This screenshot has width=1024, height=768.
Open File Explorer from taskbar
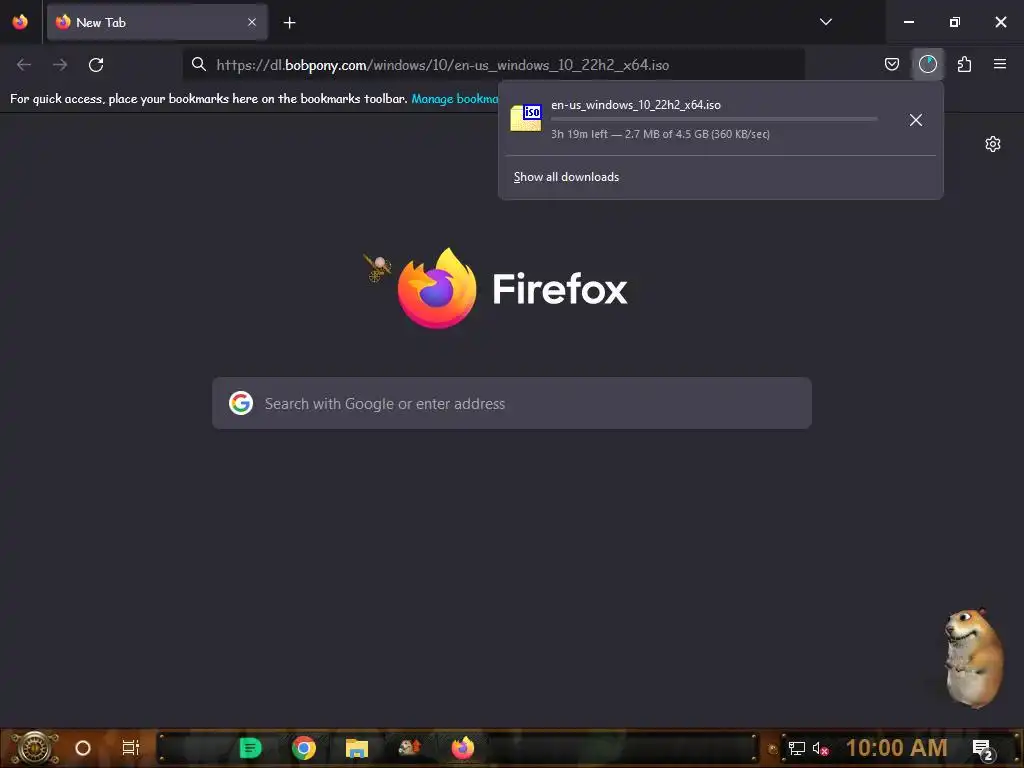tap(357, 748)
